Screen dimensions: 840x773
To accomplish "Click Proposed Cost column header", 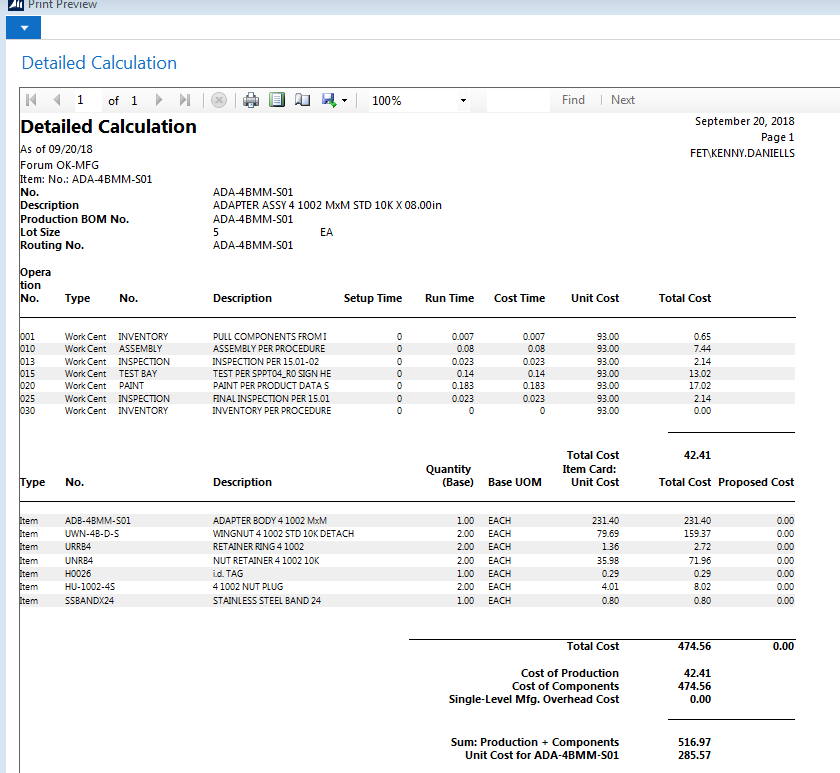I will (x=756, y=482).
